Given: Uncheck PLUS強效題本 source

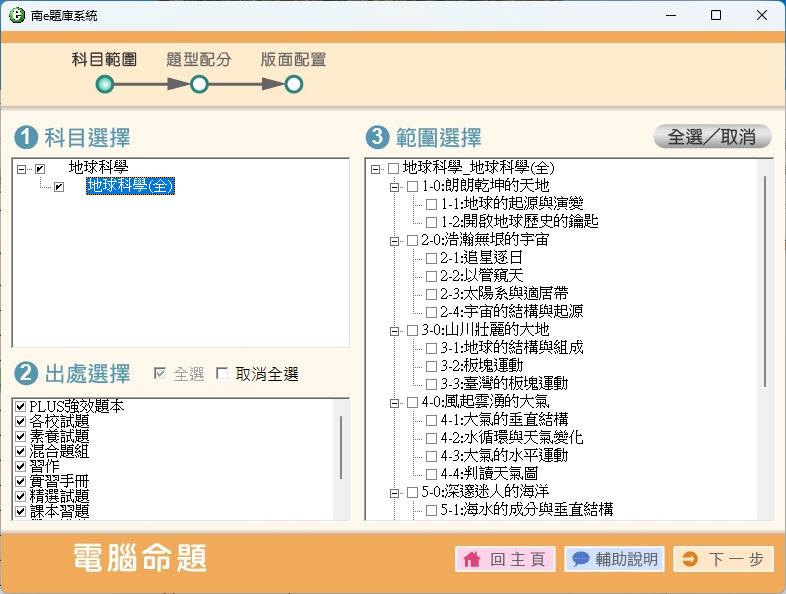Looking at the screenshot, I should click(x=21, y=406).
